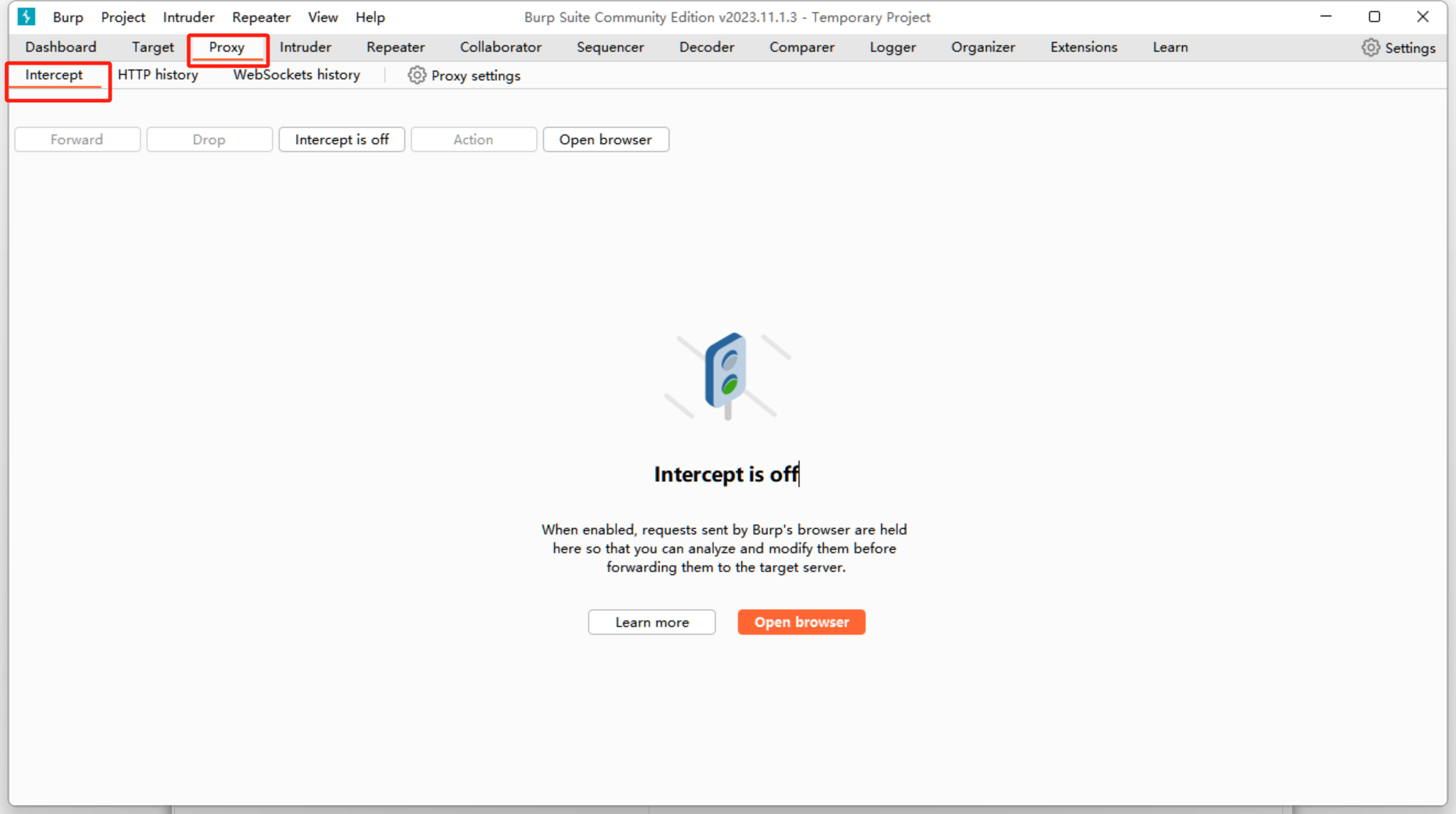Go to the Repeater tab
The width and height of the screenshot is (1456, 814).
[395, 47]
